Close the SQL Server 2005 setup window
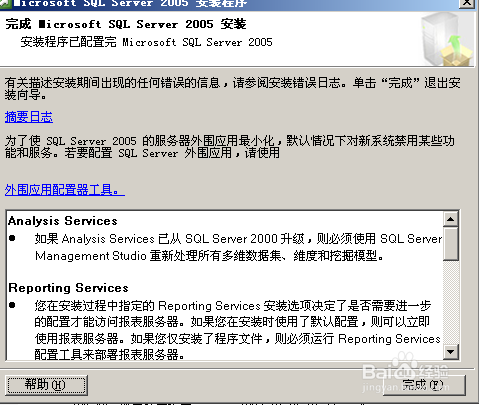The height and width of the screenshot is (405, 479). 467,3
